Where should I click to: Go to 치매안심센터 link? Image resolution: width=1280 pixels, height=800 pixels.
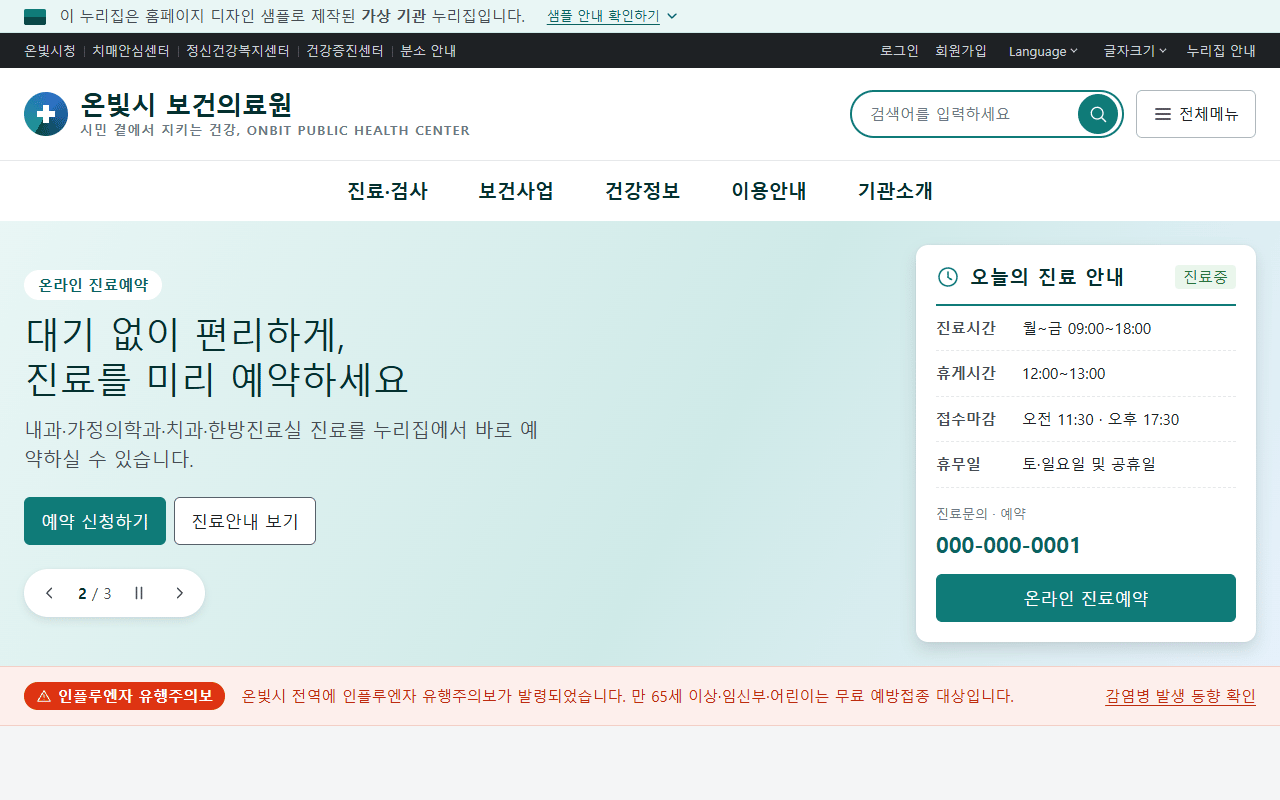click(131, 51)
